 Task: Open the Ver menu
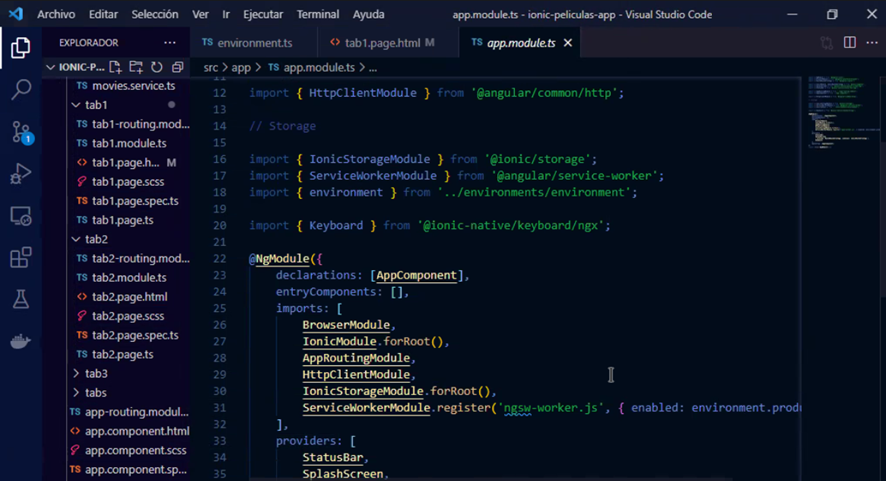[x=200, y=14]
